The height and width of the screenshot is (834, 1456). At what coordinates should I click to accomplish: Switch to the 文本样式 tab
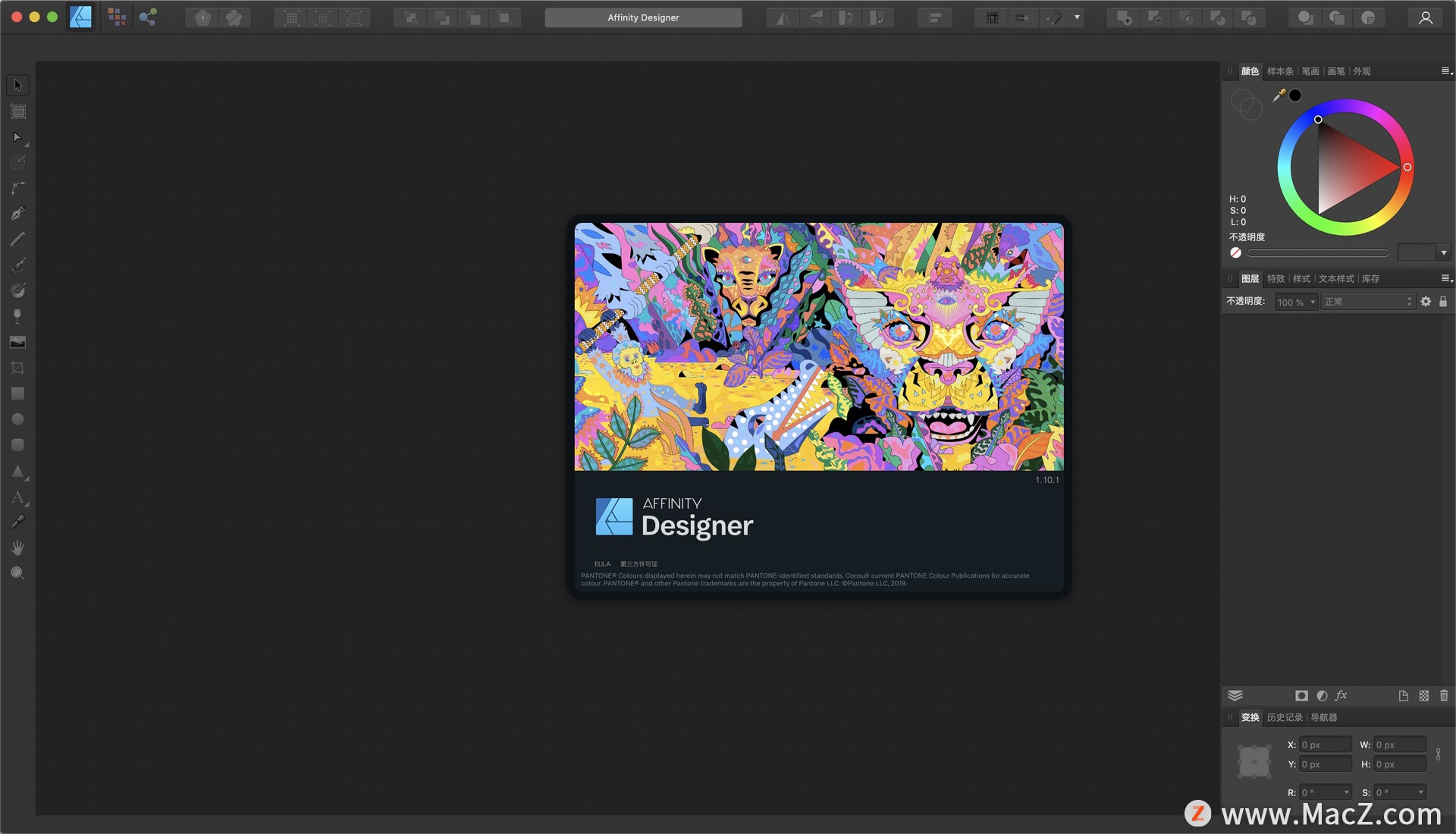(x=1336, y=279)
